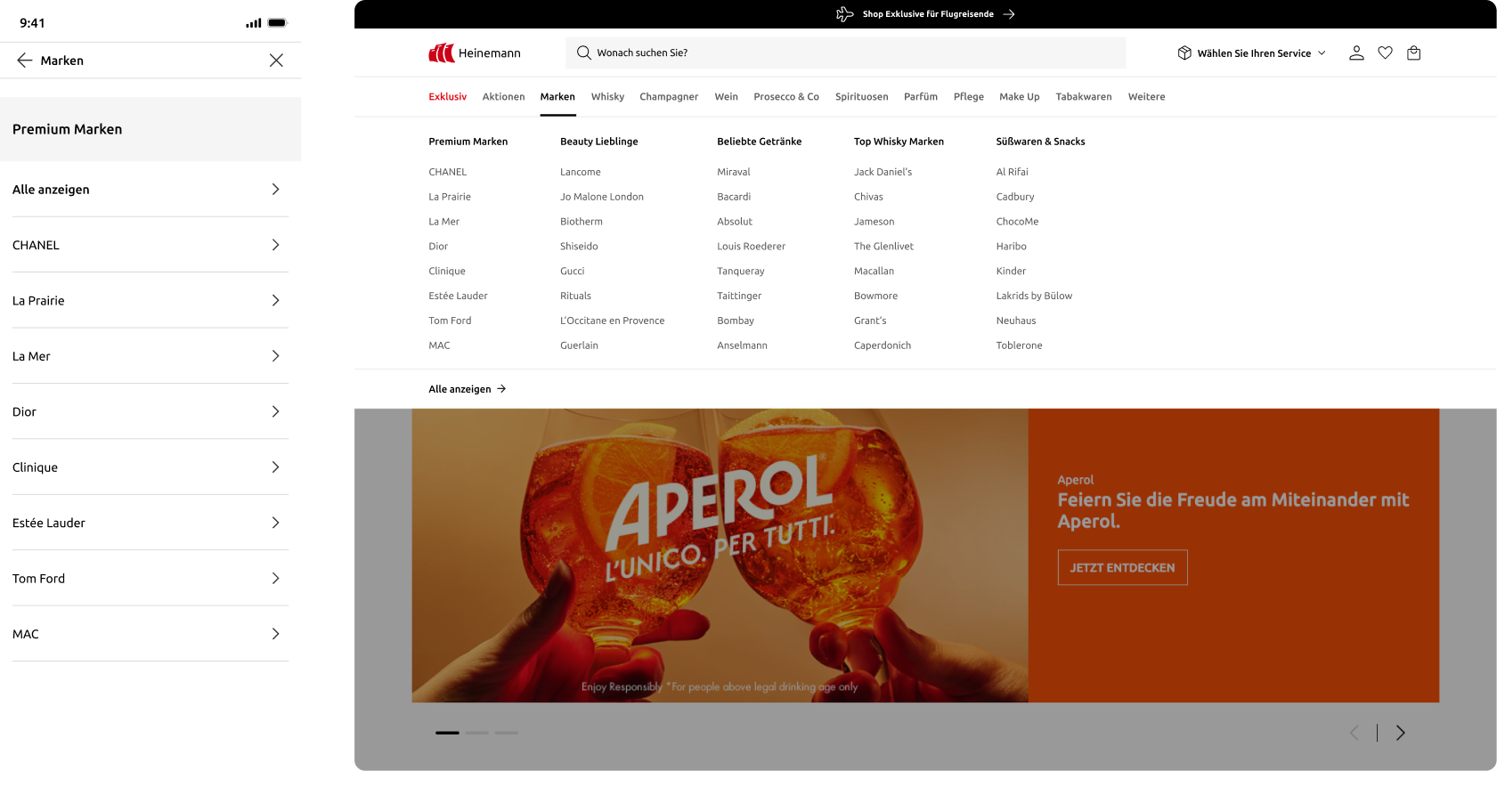
Task: Go to previous carousel slide
Action: coord(1355,733)
